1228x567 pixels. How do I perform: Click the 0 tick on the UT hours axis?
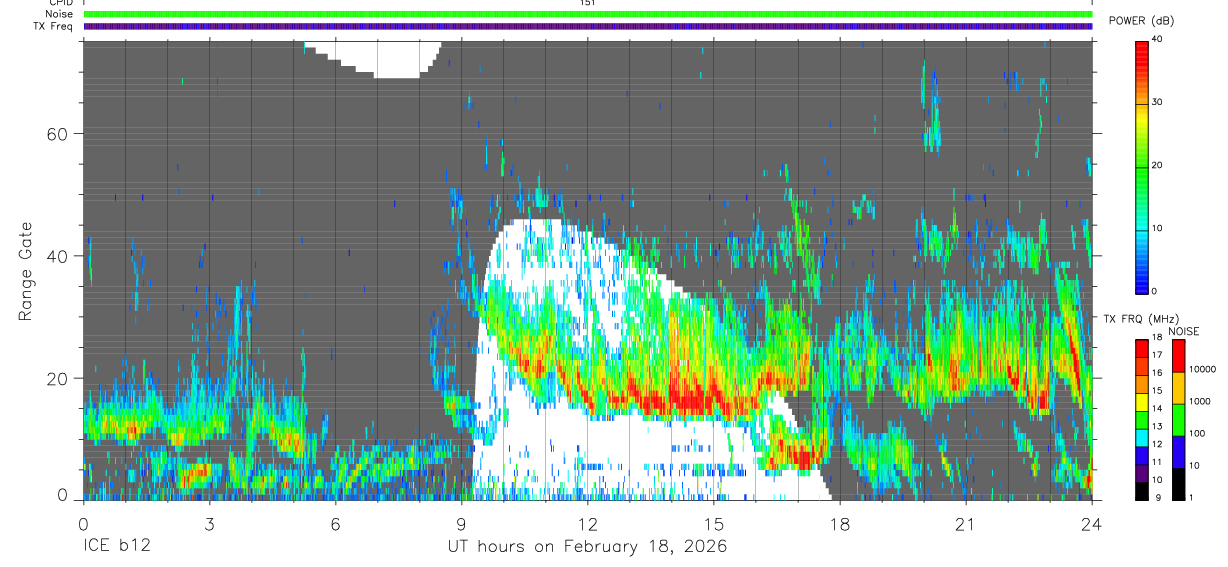(x=83, y=524)
